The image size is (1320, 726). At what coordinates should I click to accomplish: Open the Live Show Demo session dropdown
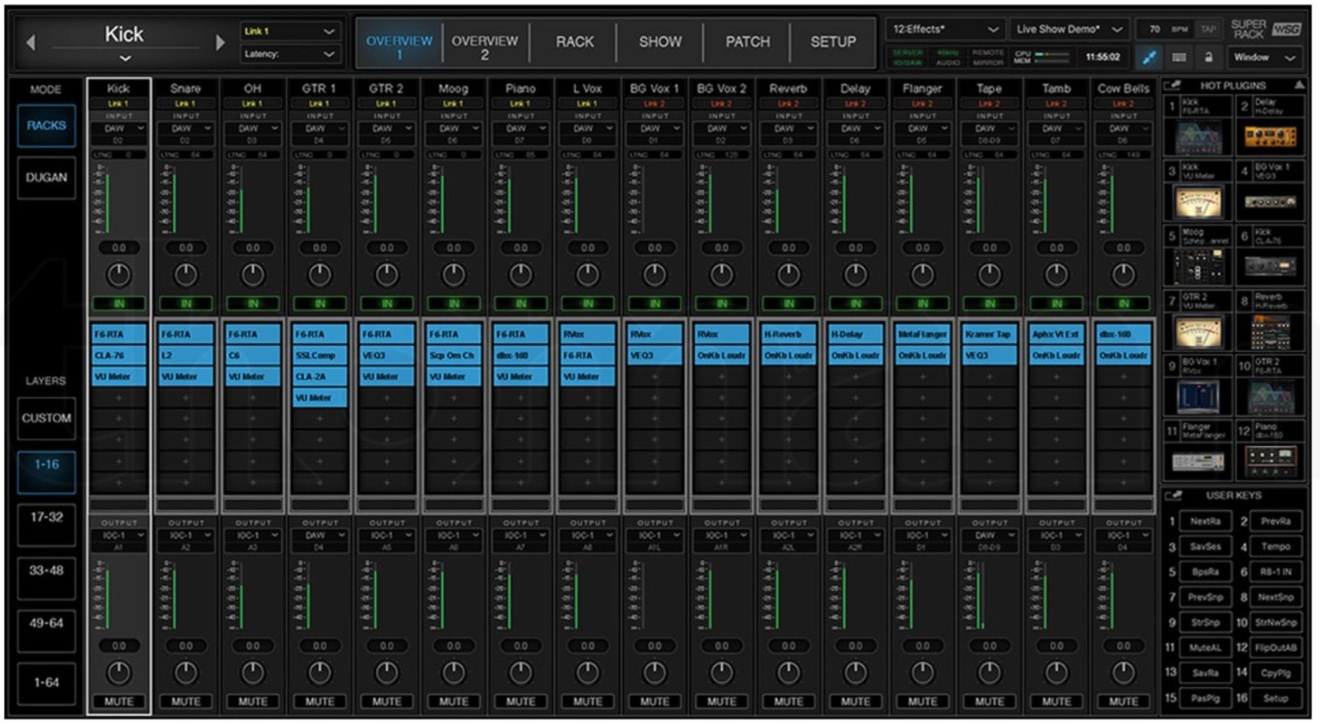click(1069, 29)
